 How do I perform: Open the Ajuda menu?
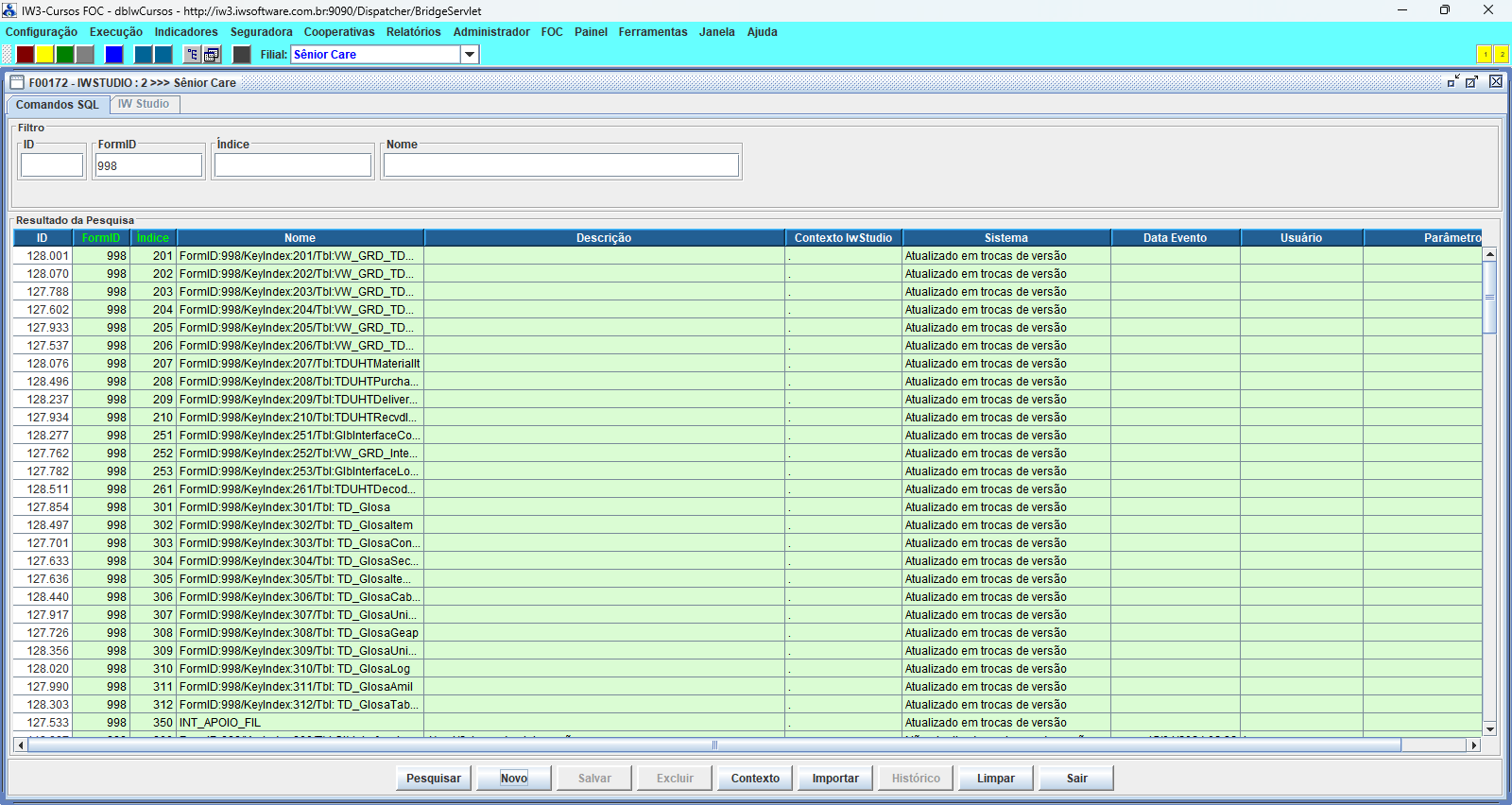pos(762,32)
